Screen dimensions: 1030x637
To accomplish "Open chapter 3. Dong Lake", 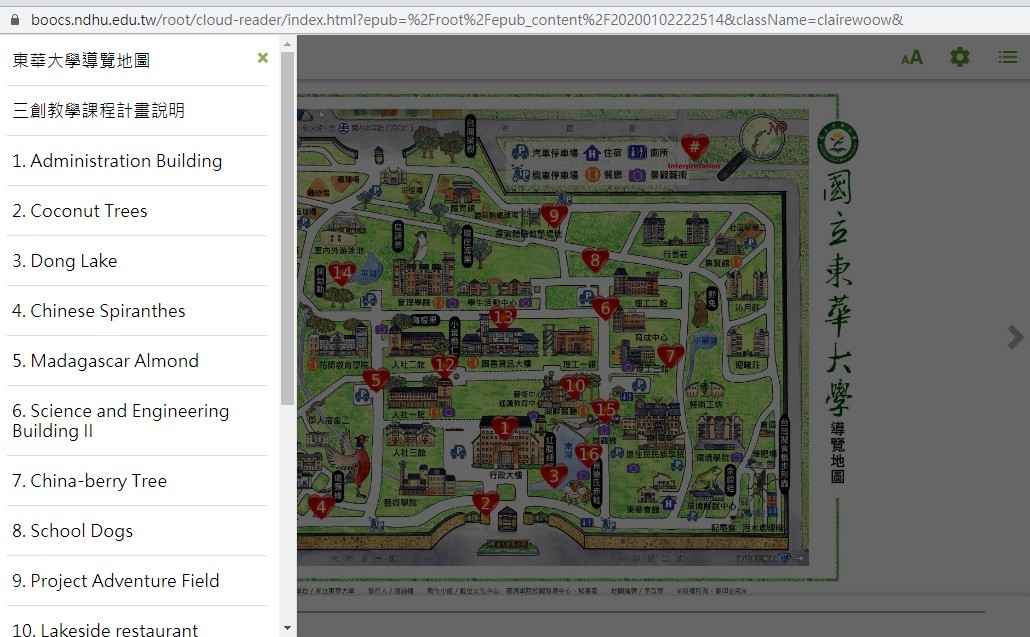I will click(64, 261).
